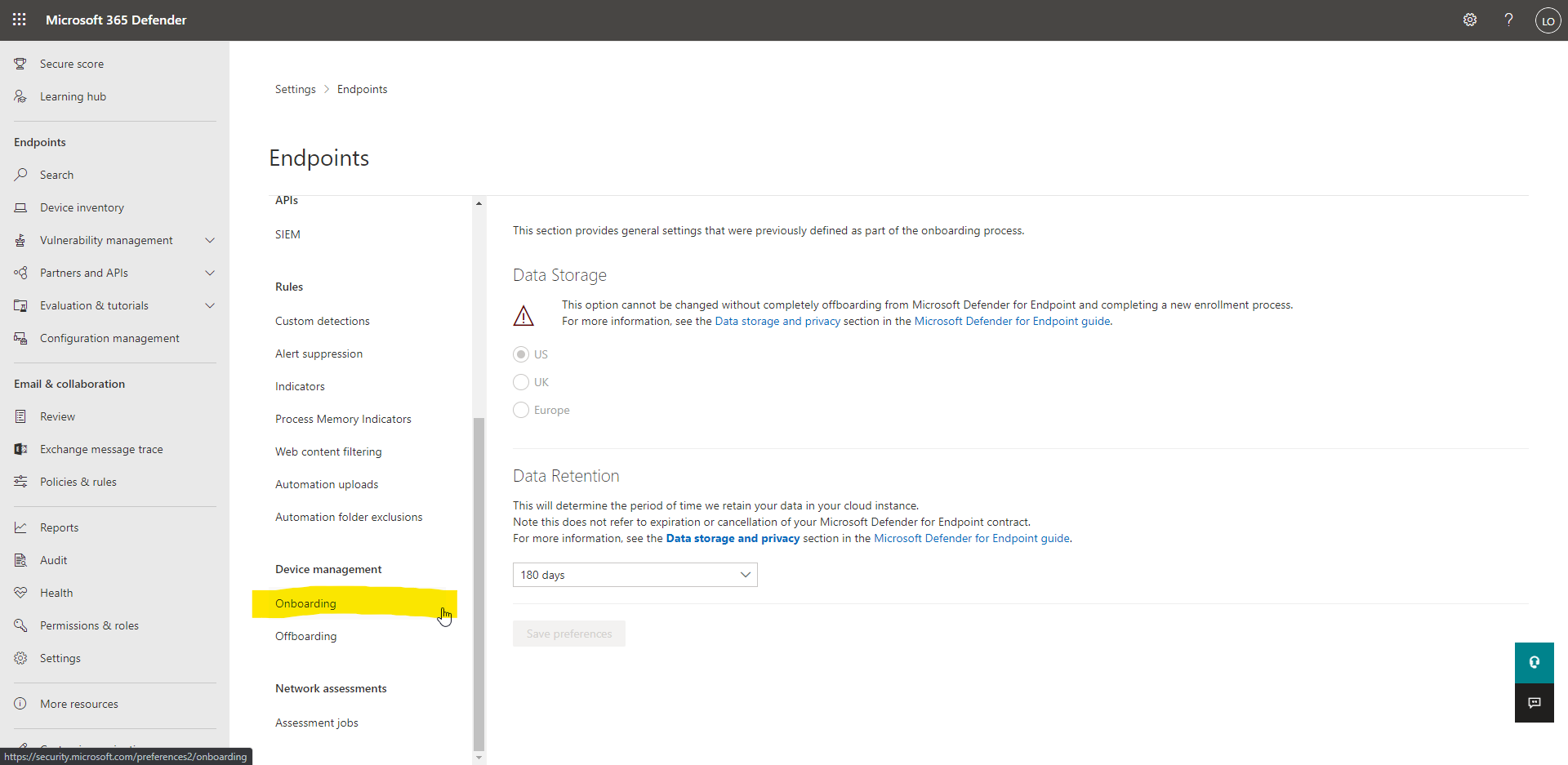Click the settings gear in top bar

tap(1469, 20)
